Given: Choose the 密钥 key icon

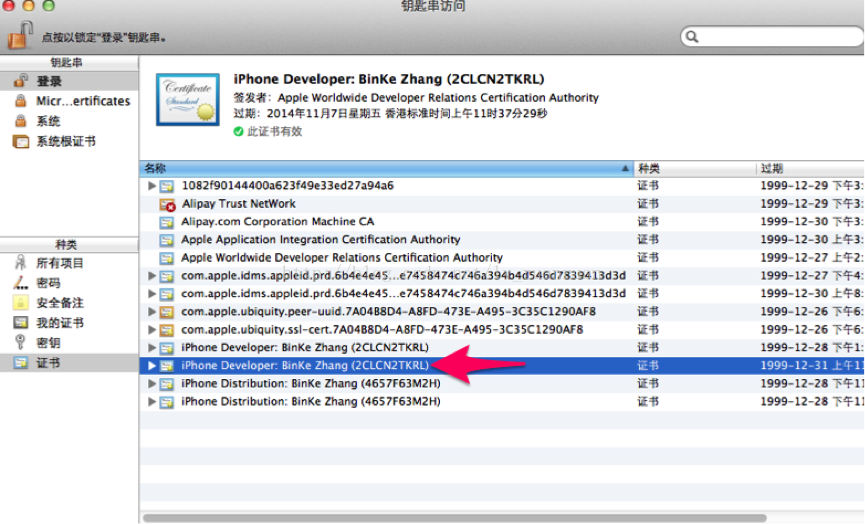Looking at the screenshot, I should click(x=20, y=343).
